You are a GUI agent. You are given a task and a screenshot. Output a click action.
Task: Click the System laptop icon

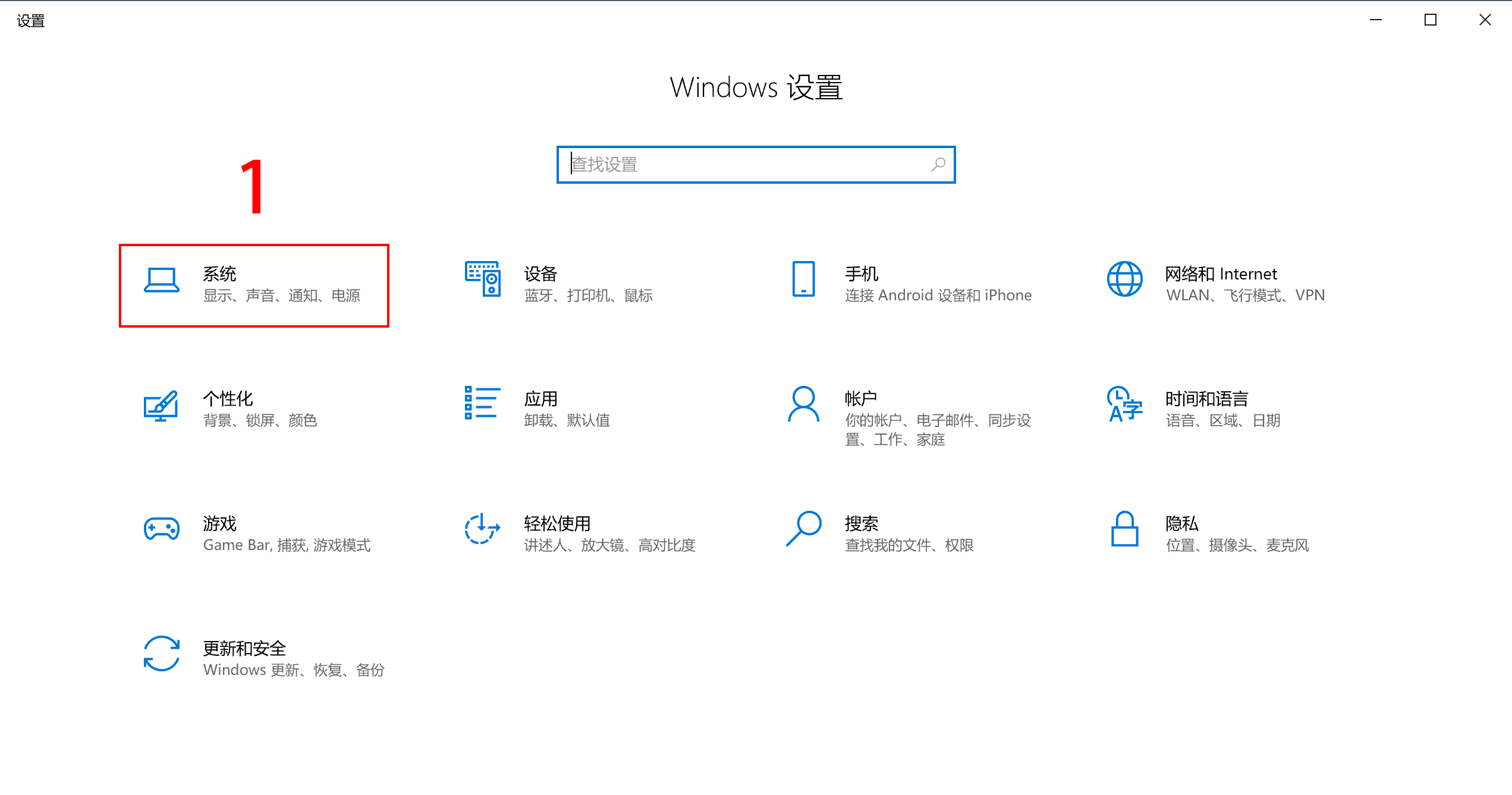161,280
